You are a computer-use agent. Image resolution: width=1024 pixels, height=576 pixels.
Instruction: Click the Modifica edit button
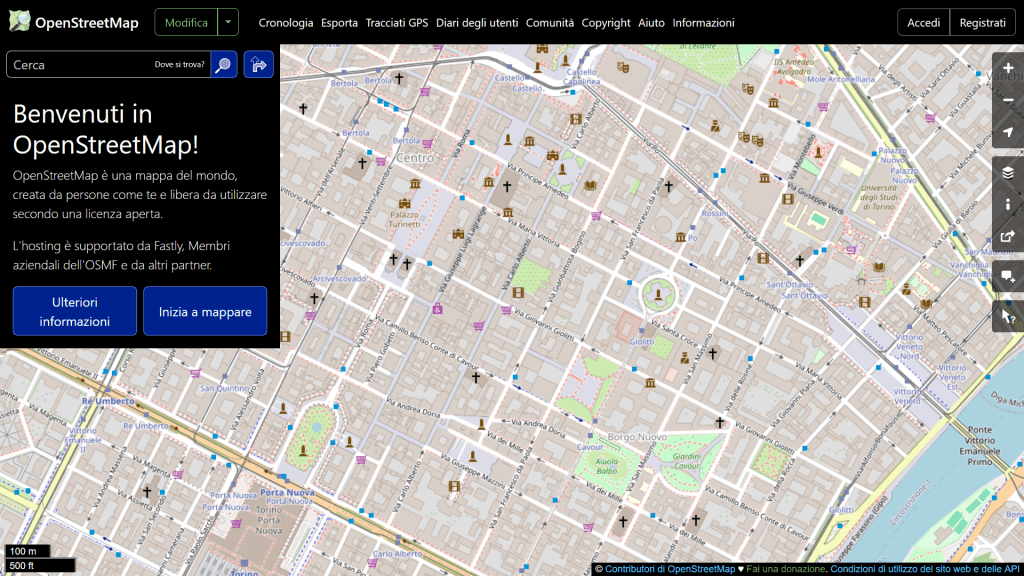point(187,22)
